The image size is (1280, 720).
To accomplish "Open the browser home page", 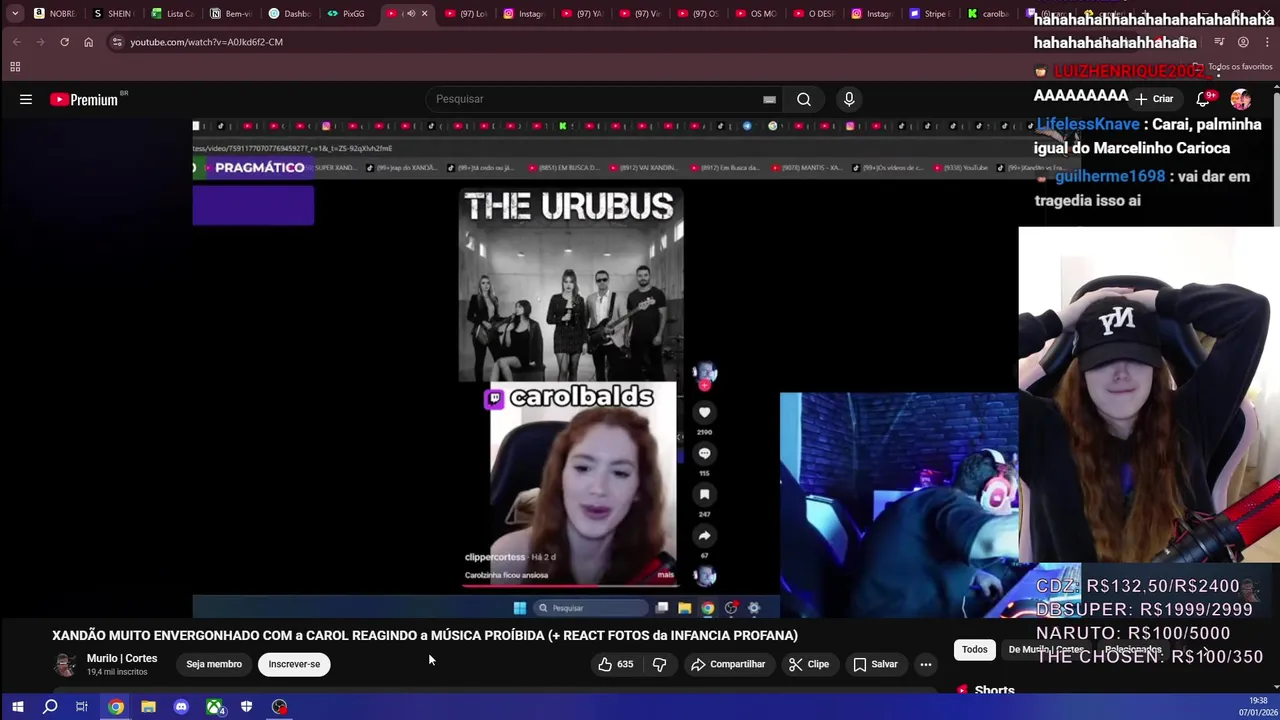I will (x=88, y=42).
